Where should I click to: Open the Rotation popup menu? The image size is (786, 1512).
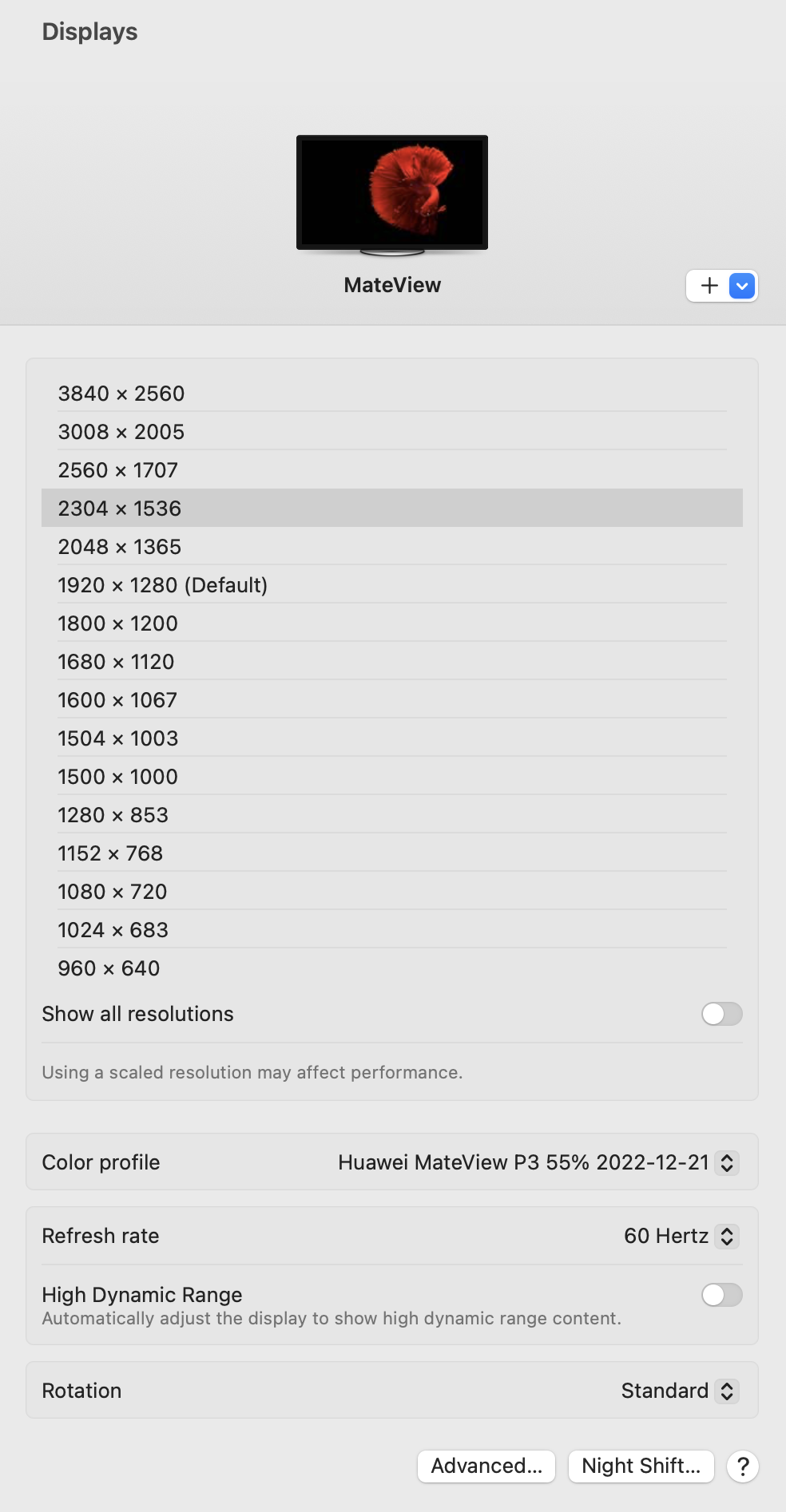tap(726, 1391)
